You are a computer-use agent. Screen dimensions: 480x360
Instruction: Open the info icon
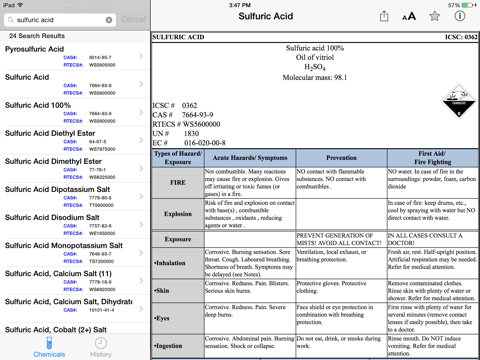click(x=460, y=16)
